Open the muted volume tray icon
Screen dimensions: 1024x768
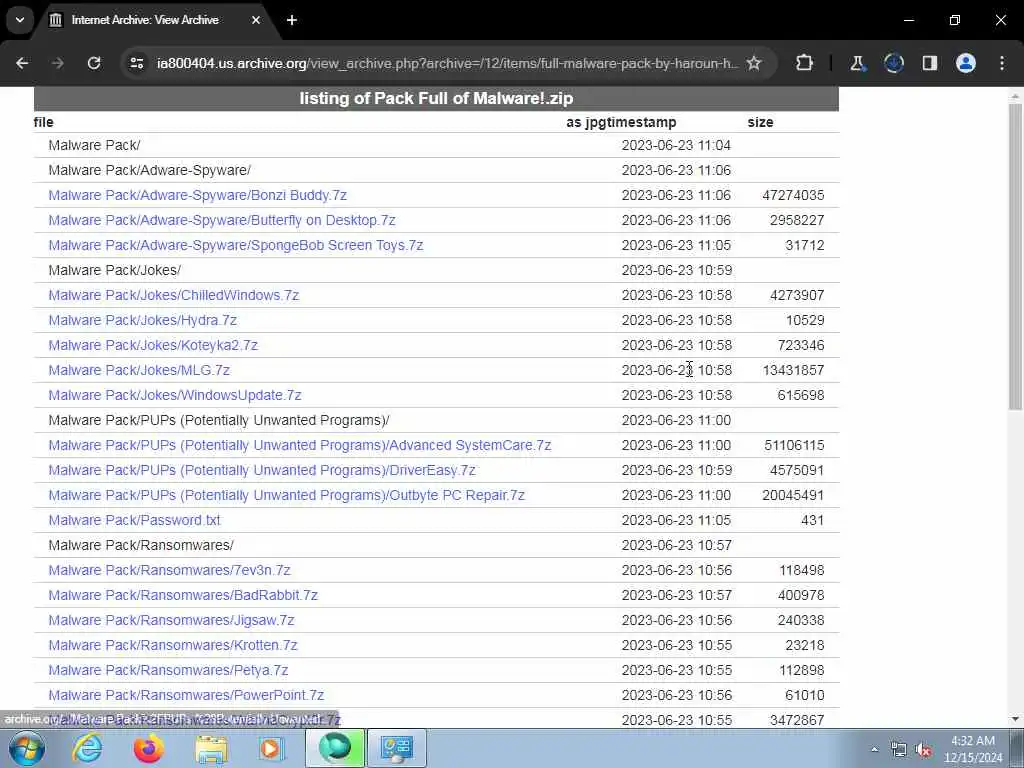(923, 749)
